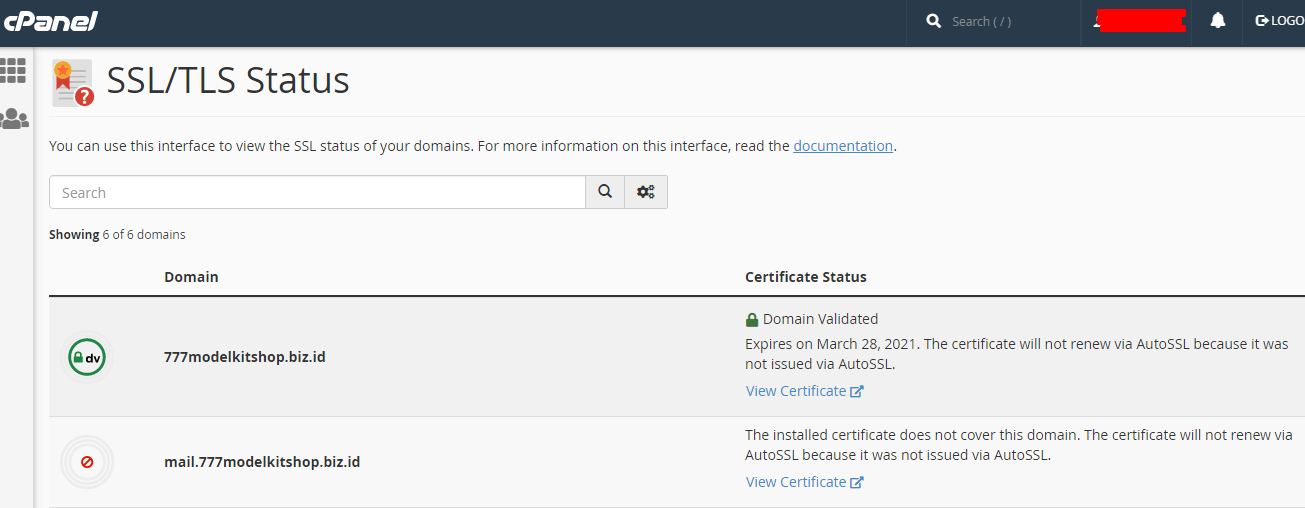The width and height of the screenshot is (1305, 508).
Task: Click the Domain Validated status text
Action: [820, 319]
